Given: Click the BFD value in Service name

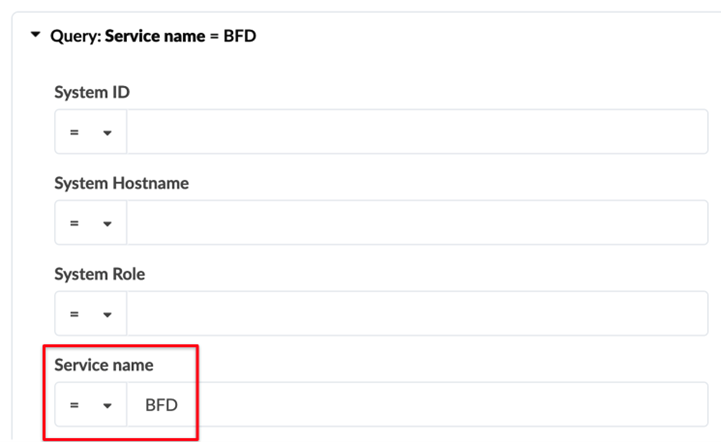Looking at the screenshot, I should pyautogui.click(x=161, y=406).
